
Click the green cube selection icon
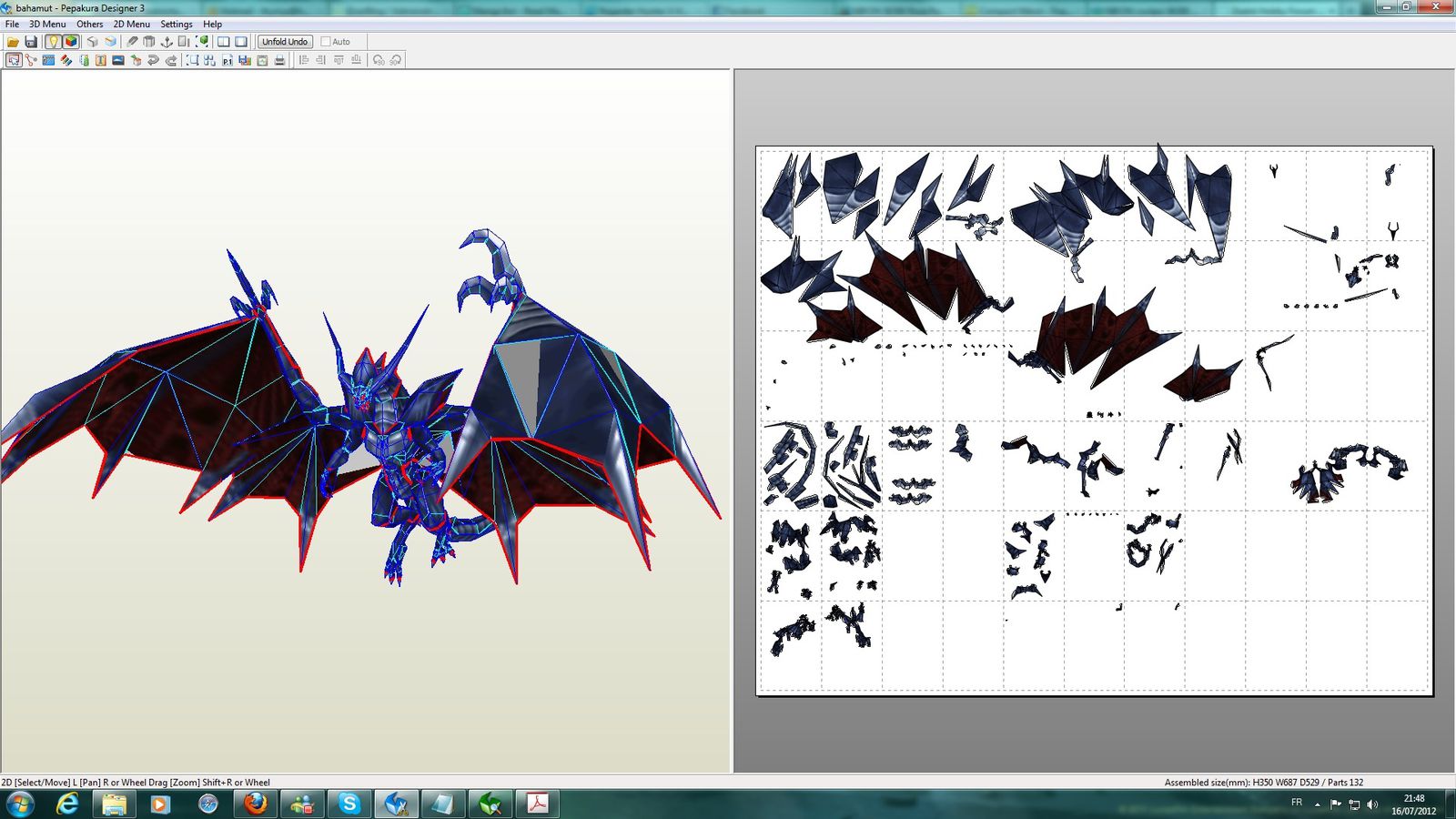[202, 42]
